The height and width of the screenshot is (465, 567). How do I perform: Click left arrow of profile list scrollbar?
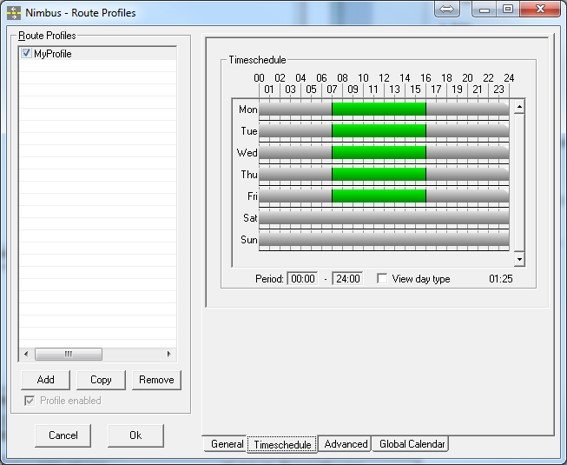(26, 354)
